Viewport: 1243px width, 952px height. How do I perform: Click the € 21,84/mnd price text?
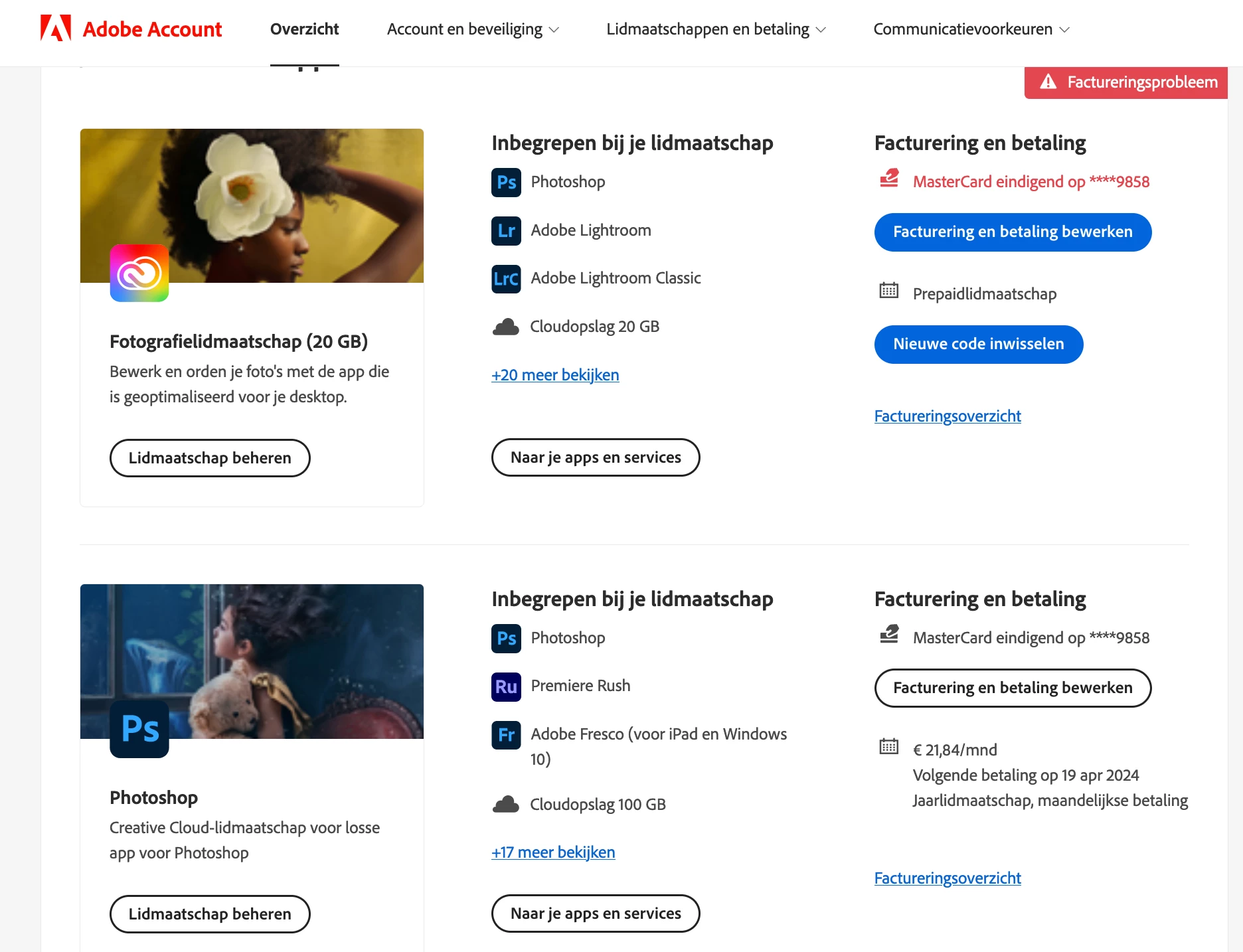coord(955,750)
